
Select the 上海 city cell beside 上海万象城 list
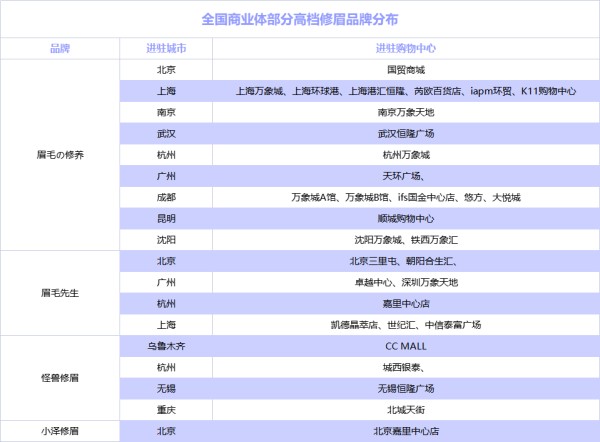(166, 91)
